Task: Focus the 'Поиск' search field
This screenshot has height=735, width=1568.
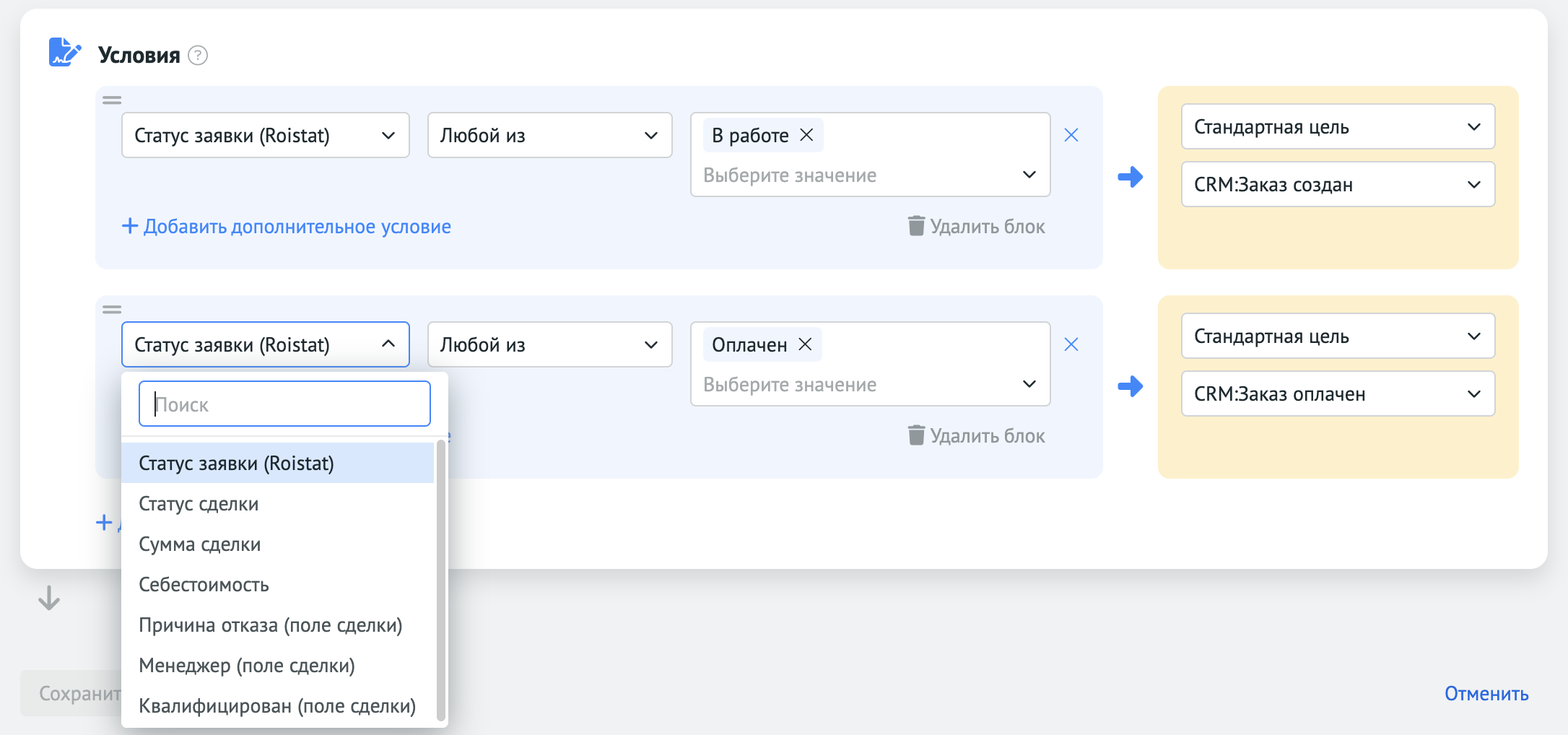Action: click(284, 404)
